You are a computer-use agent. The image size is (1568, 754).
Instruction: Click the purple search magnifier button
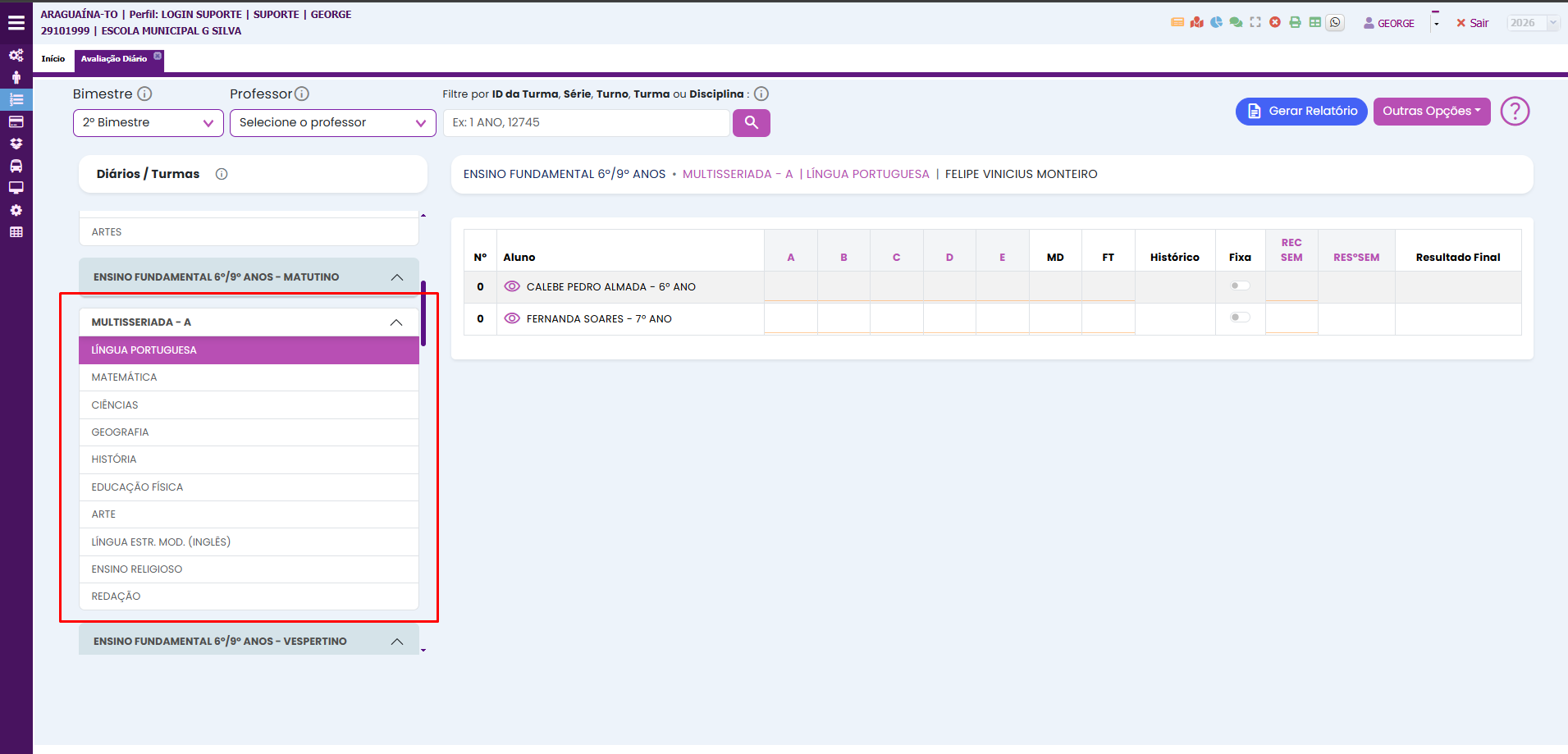coord(751,123)
